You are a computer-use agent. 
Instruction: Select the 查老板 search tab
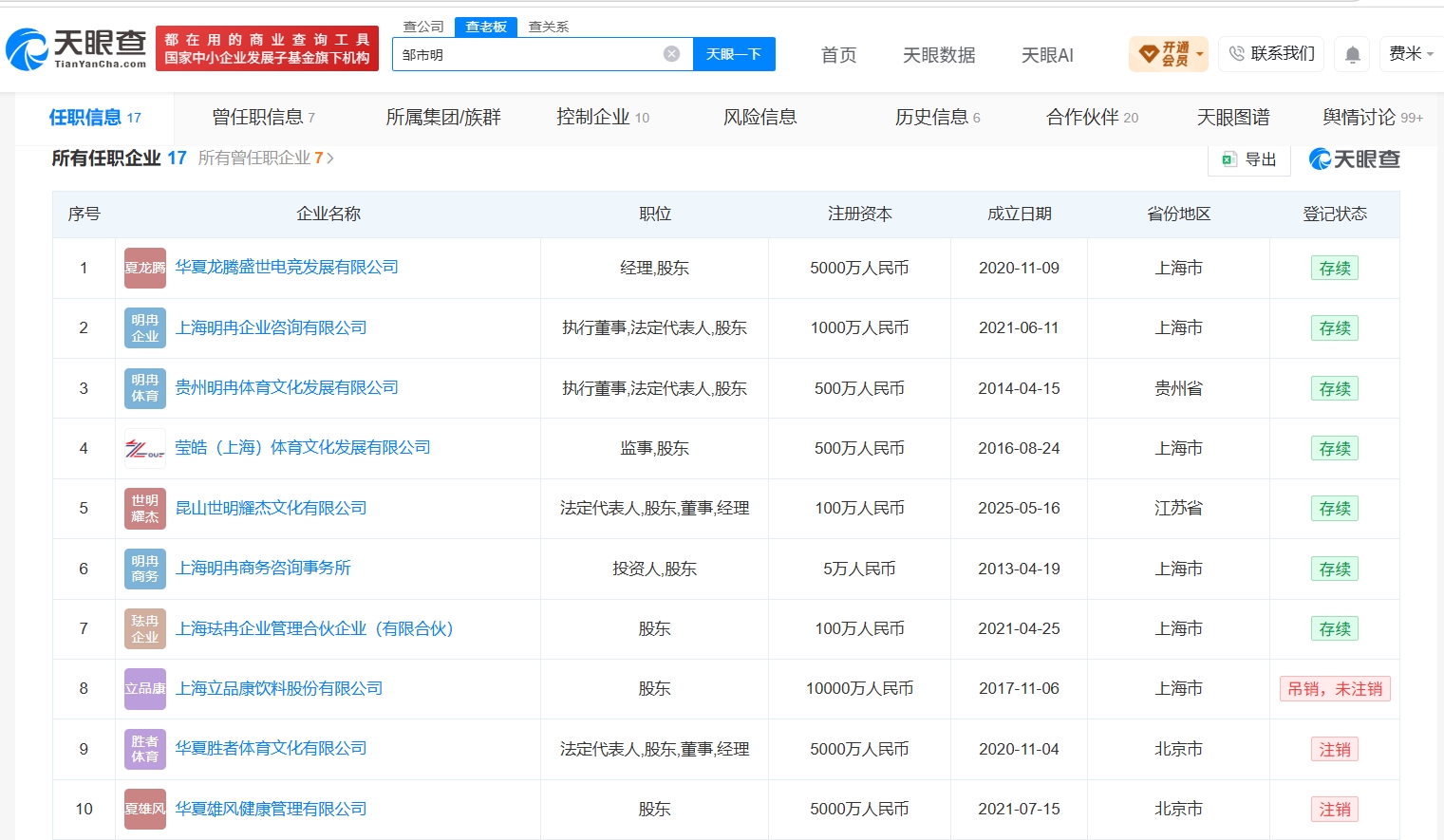point(486,27)
